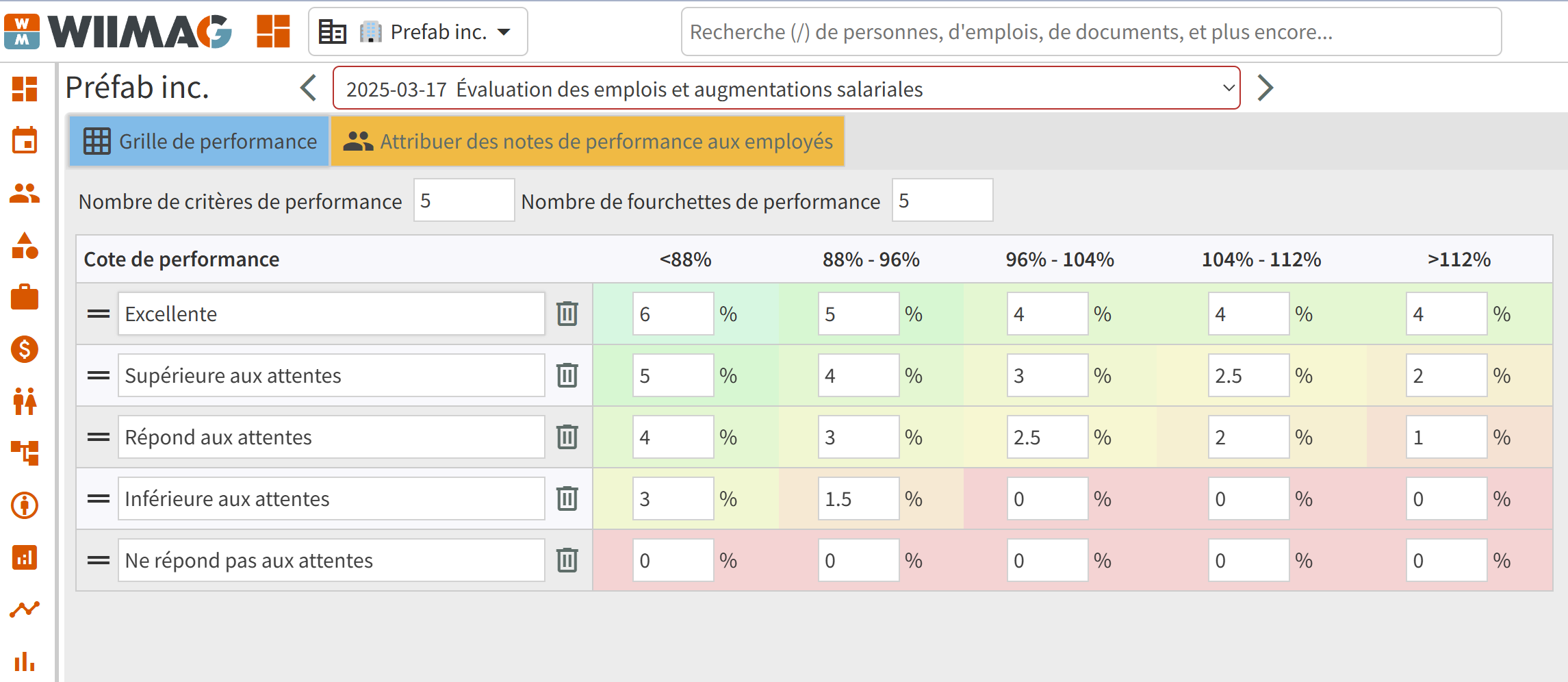Expand the Prefab inc. company dropdown
The width and height of the screenshot is (1568, 682).
418,31
